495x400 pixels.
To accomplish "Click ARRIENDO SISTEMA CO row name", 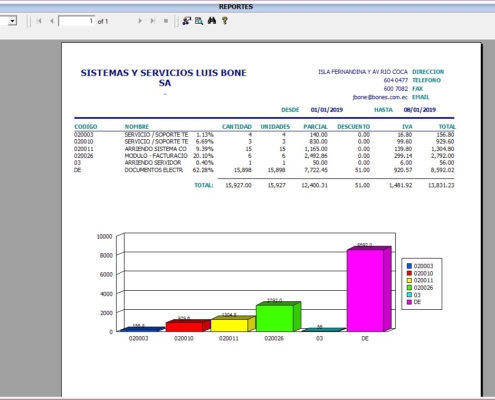I will pyautogui.click(x=156, y=149).
